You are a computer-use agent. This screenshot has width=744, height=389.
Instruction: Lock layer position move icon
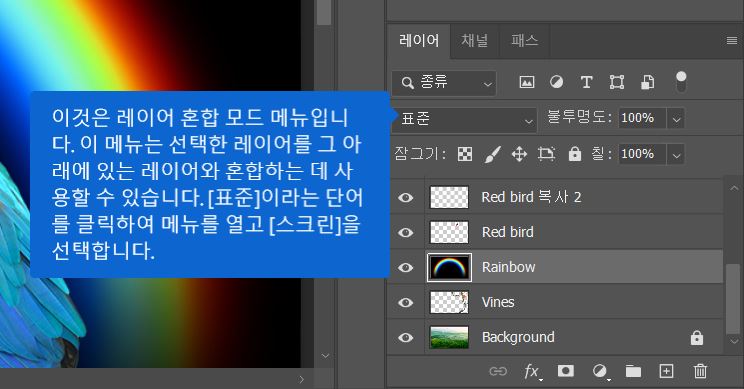519,154
